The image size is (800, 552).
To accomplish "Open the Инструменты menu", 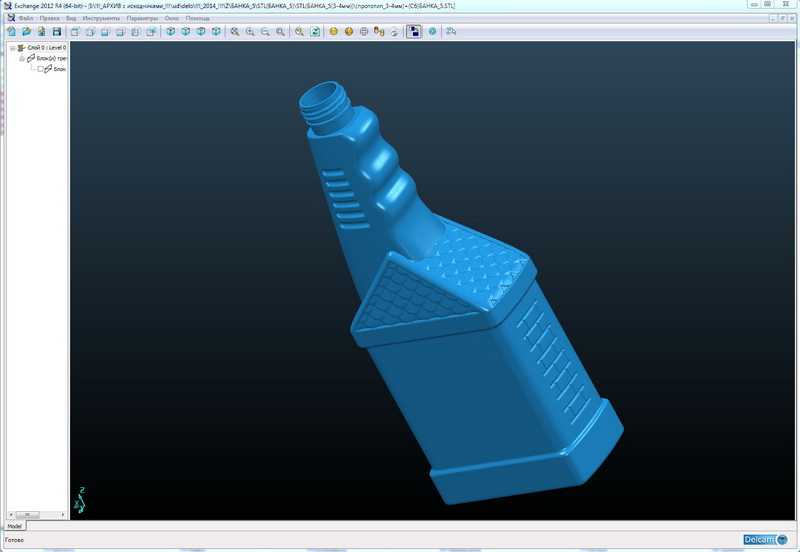I will [x=101, y=18].
